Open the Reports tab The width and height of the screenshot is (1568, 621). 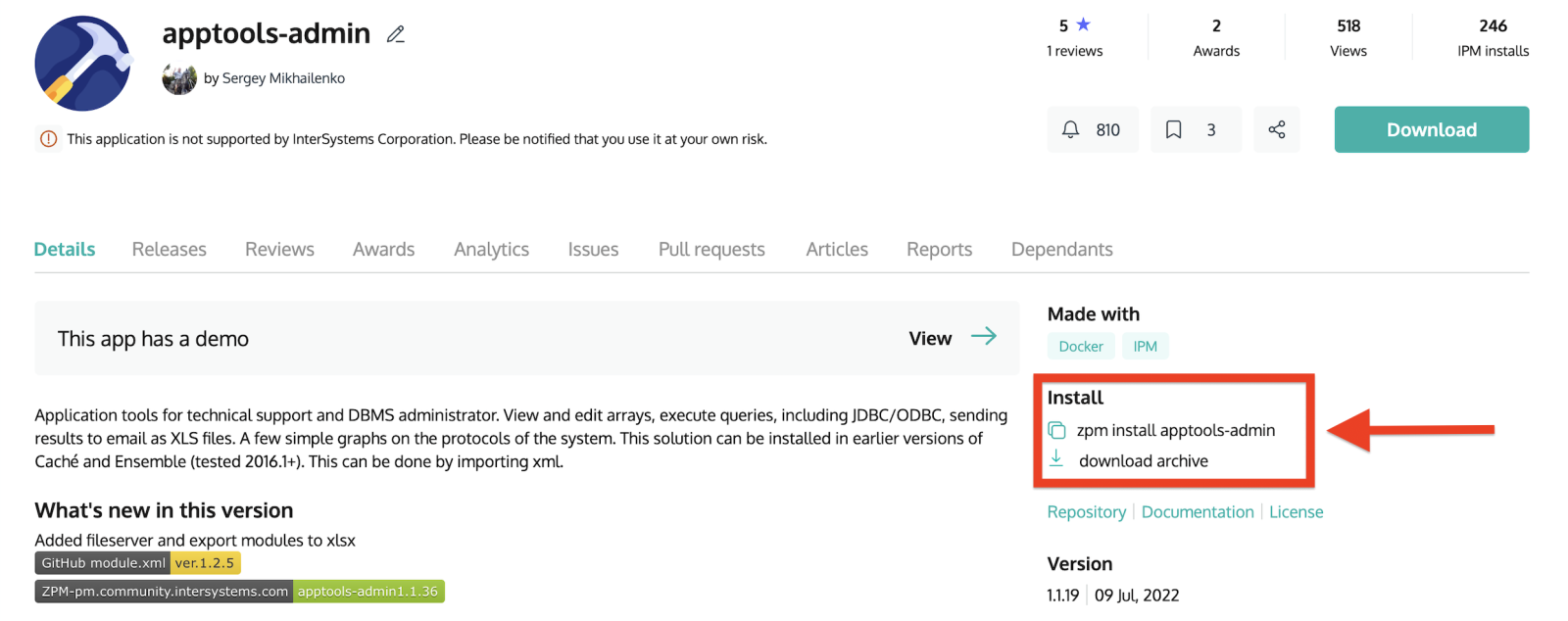coord(939,250)
